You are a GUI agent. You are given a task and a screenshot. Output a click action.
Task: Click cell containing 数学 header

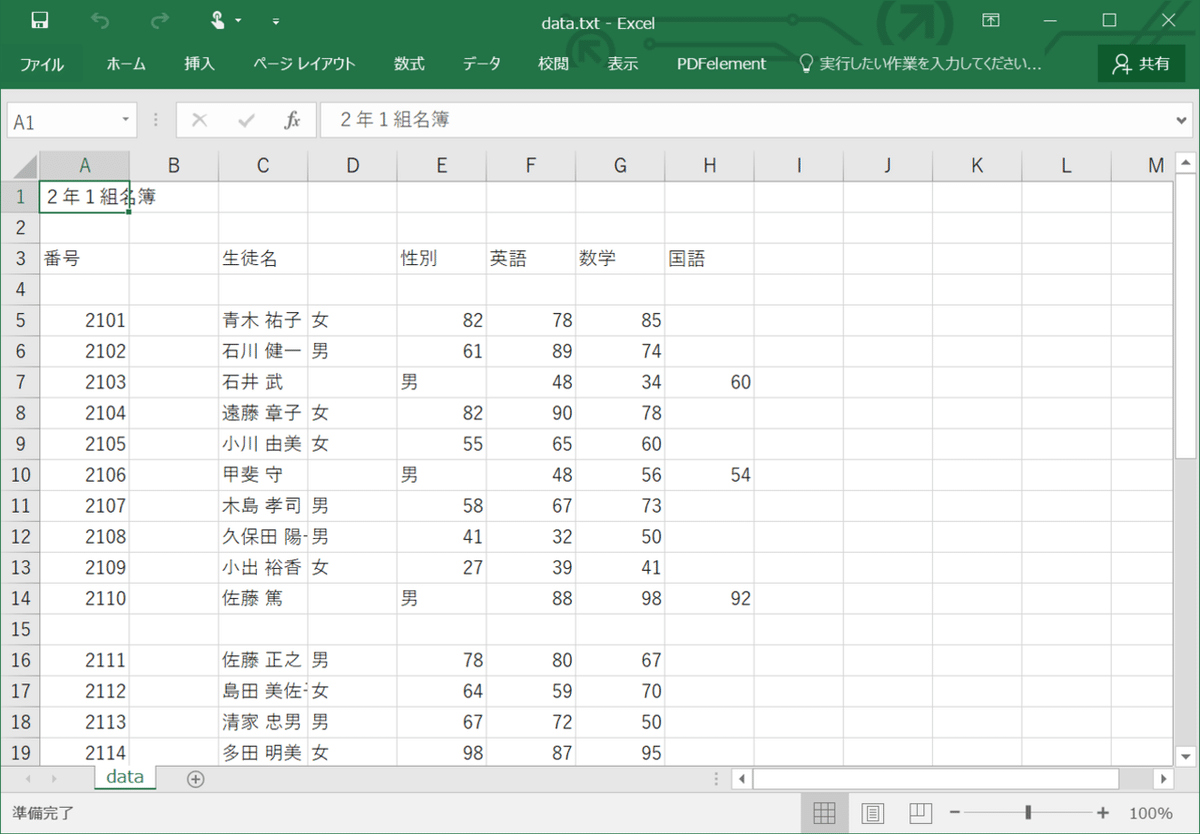tap(620, 259)
